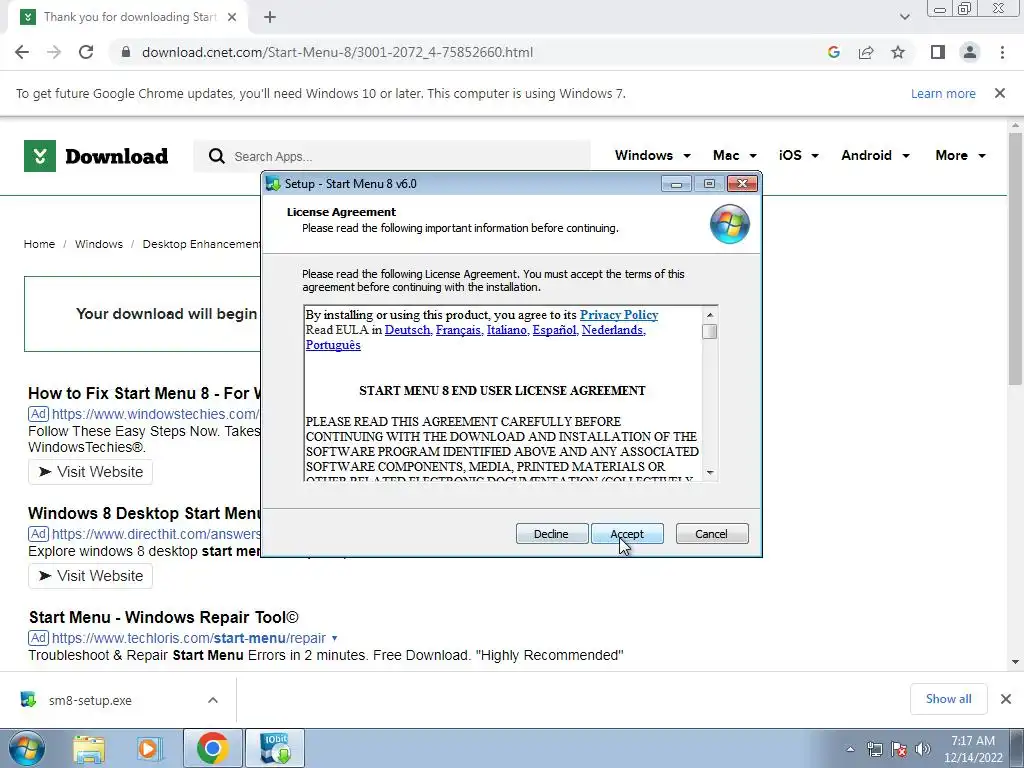The height and width of the screenshot is (768, 1024).
Task: Open Windows Media Player from taskbar
Action: [149, 748]
